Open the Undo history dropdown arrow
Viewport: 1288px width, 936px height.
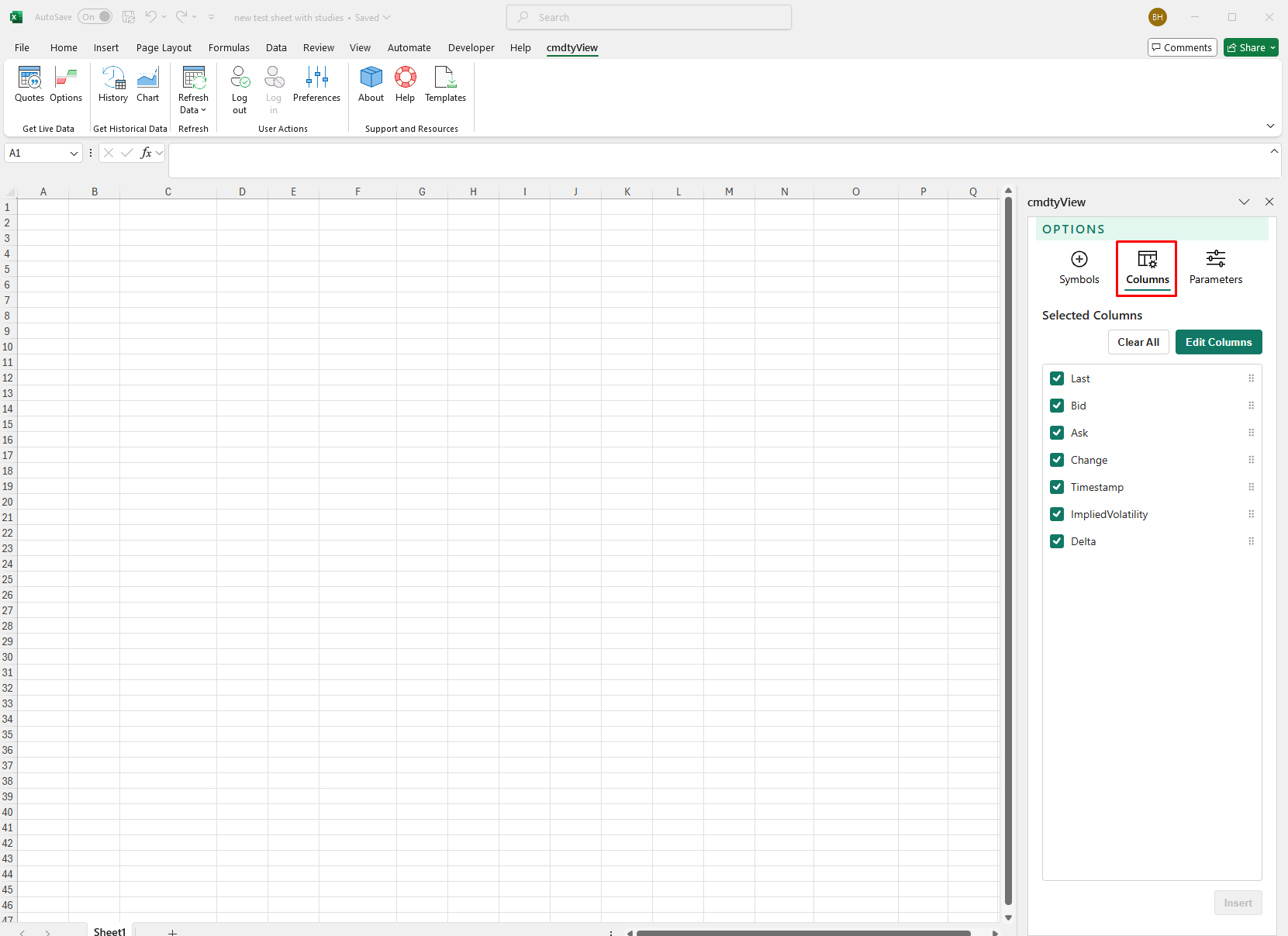pos(164,17)
